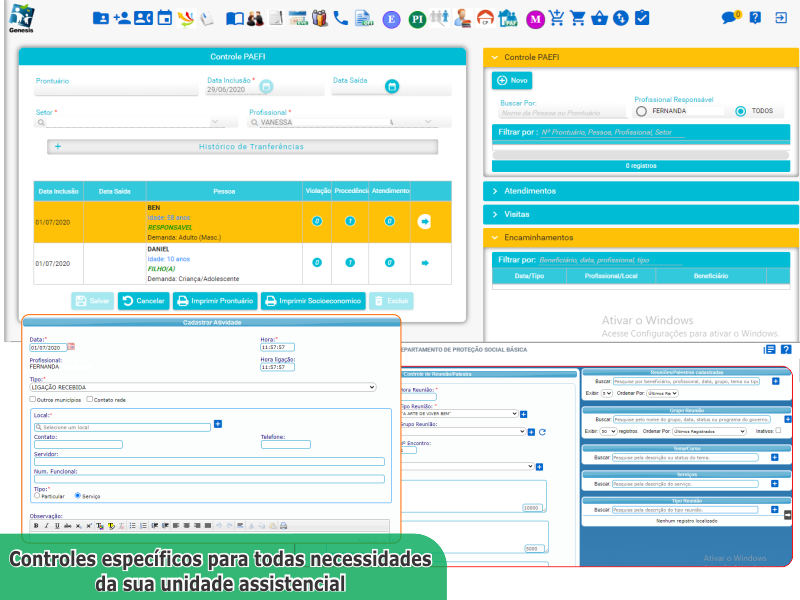This screenshot has width=800, height=600.
Task: Check the Outros municípios checkbox
Action: pyautogui.click(x=33, y=399)
